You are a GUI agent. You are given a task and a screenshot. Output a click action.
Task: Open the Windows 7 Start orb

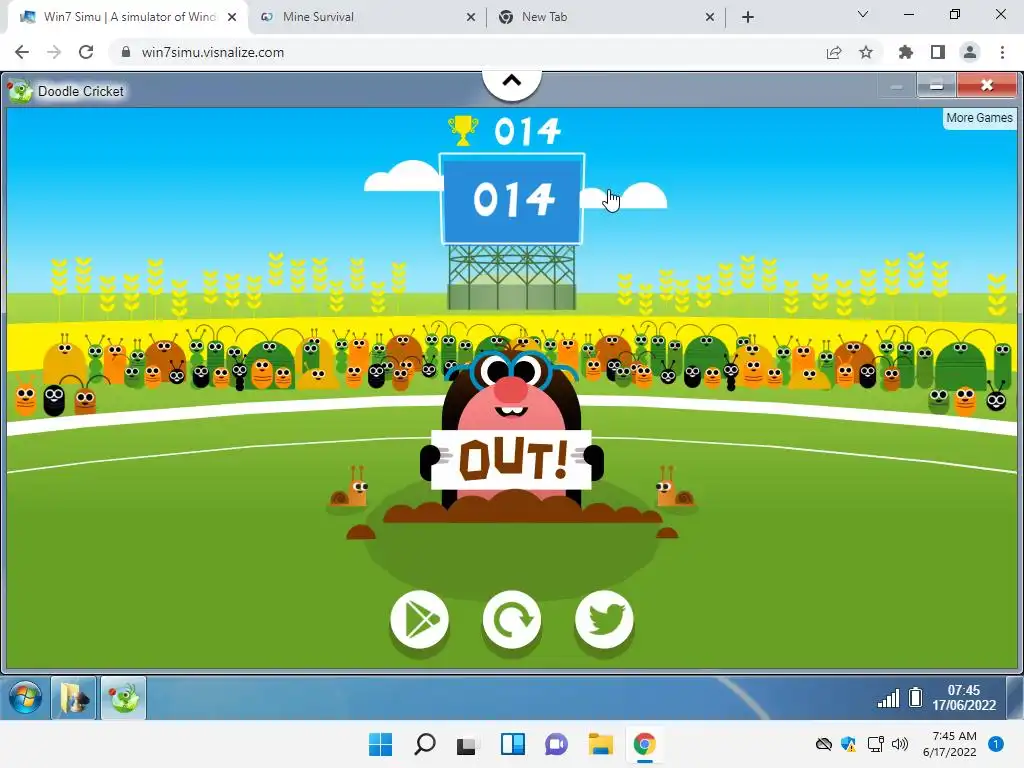tap(25, 698)
